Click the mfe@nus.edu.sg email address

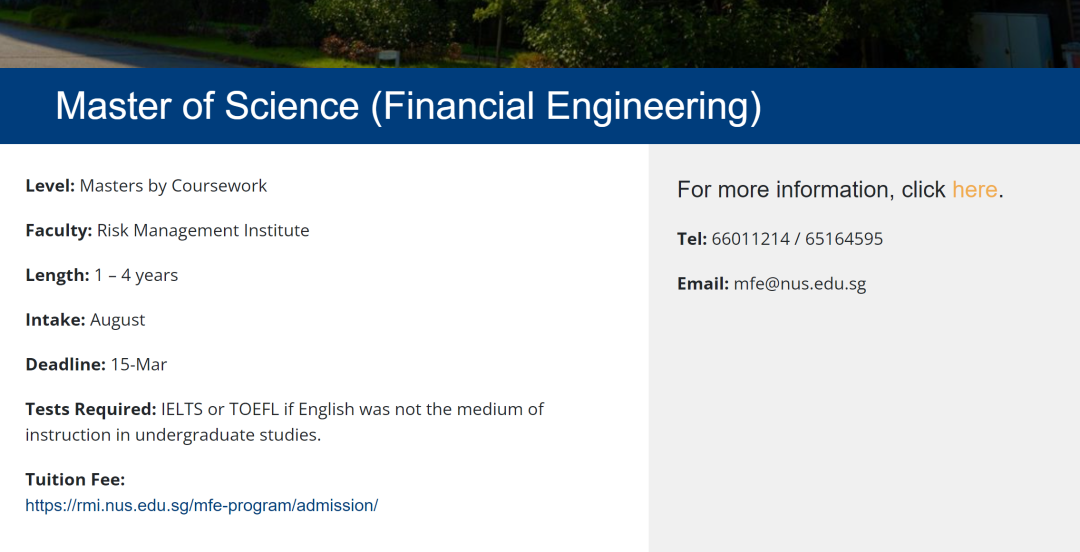coord(799,283)
